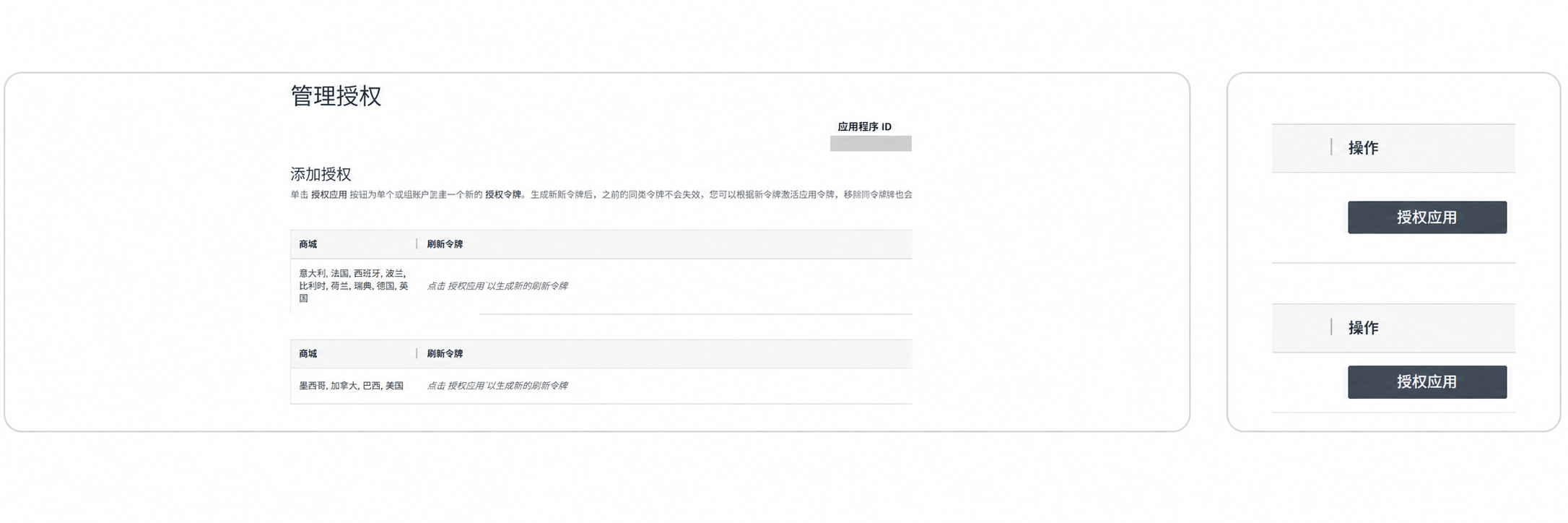The width and height of the screenshot is (1568, 523).
Task: Select the 意大利, 法国, 西班牙 marketplace cell
Action: [354, 286]
